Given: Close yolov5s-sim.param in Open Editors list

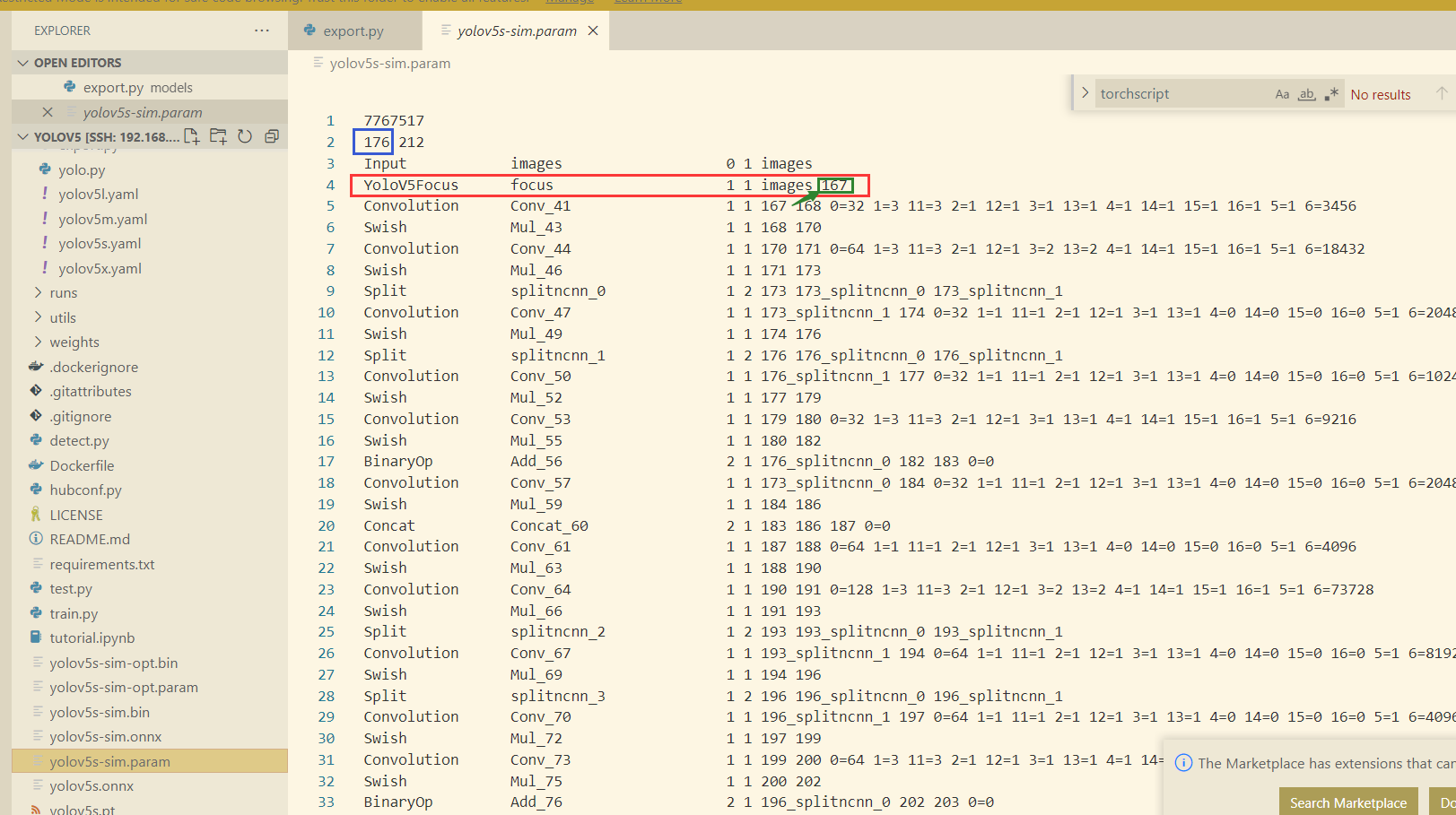Looking at the screenshot, I should (48, 112).
